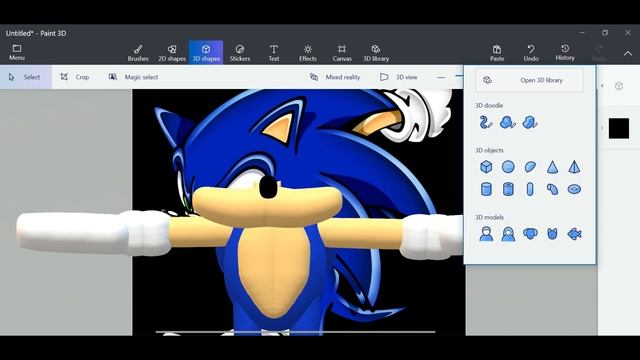Screen dimensions: 640x360
Task: Open the Canvas tab
Action: pyautogui.click(x=342, y=53)
